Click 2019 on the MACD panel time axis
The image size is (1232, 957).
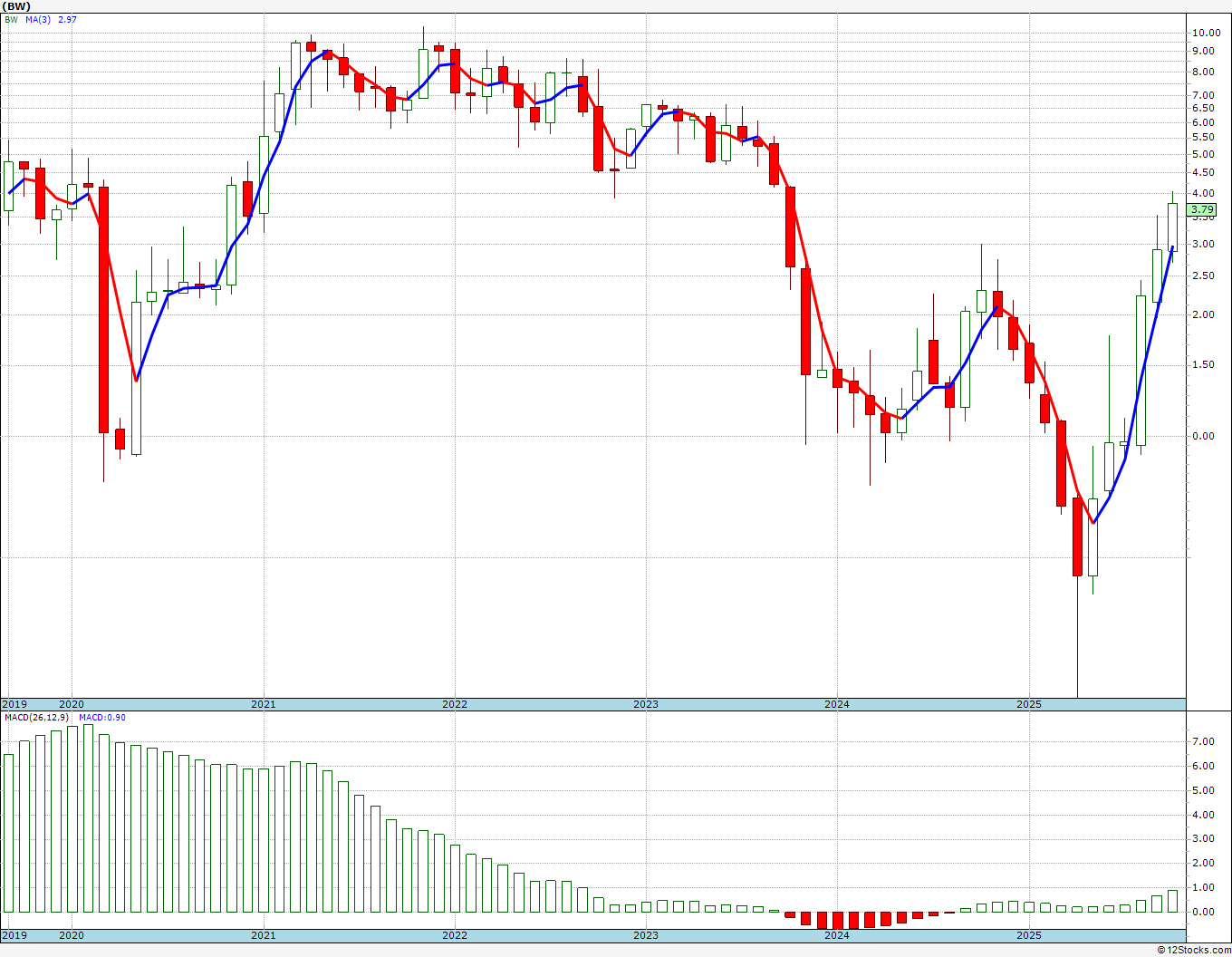pos(14,935)
